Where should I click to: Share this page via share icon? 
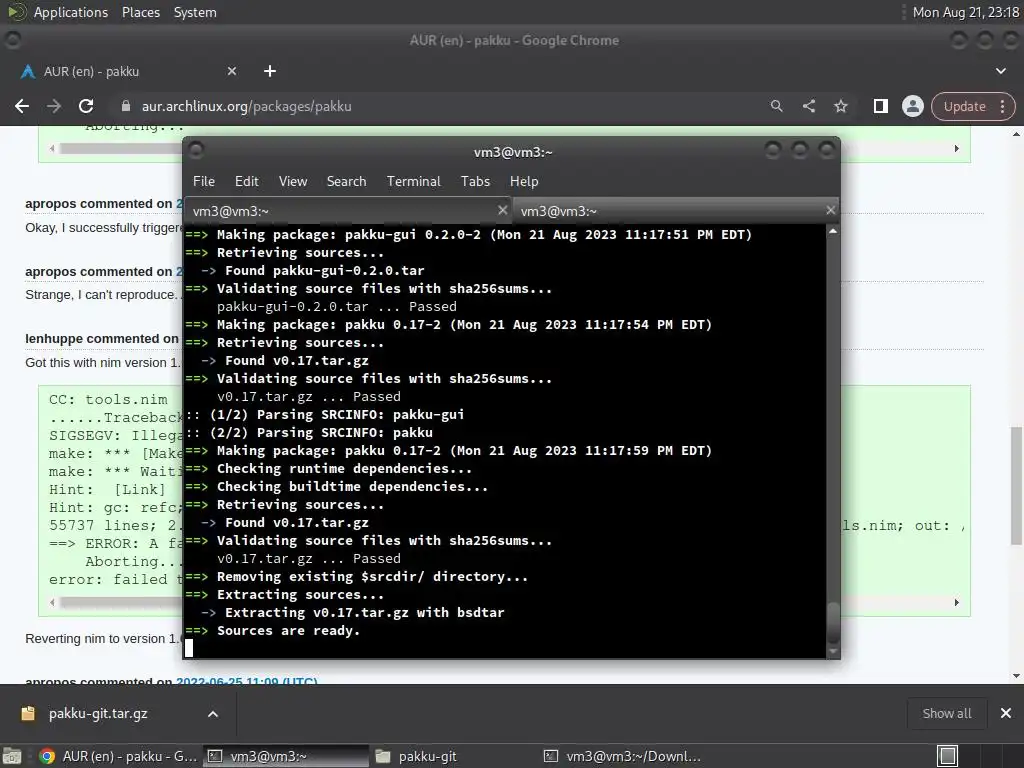point(808,106)
